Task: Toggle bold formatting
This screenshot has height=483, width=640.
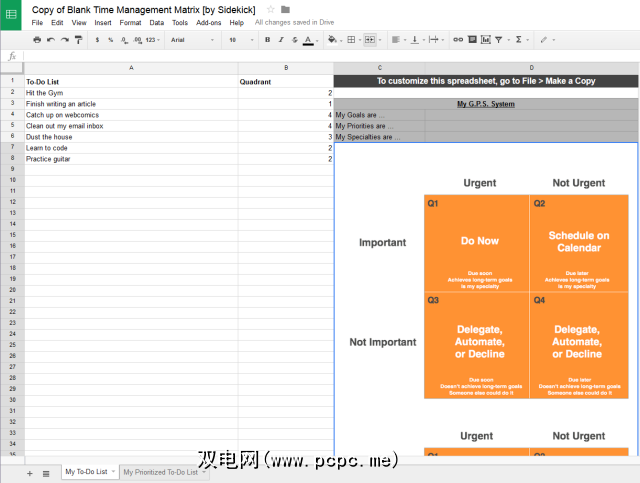Action: 267,40
